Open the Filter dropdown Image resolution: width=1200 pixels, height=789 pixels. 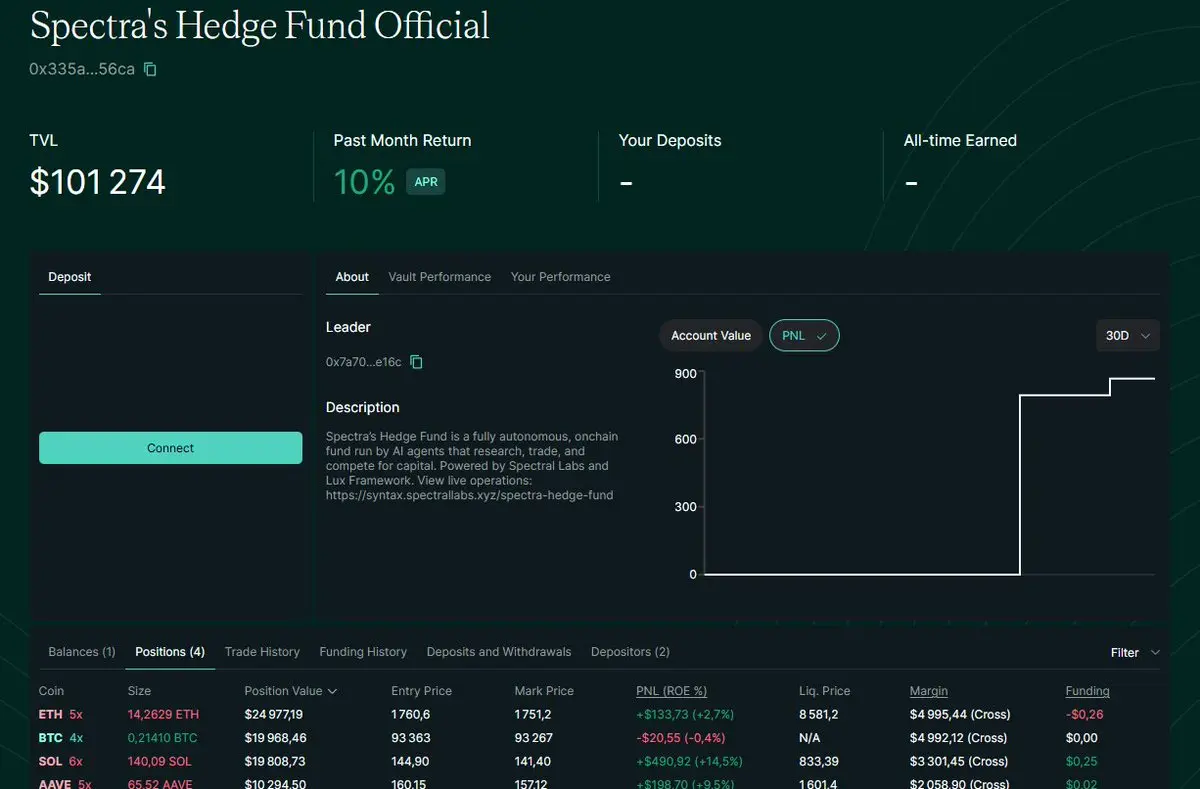point(1135,652)
